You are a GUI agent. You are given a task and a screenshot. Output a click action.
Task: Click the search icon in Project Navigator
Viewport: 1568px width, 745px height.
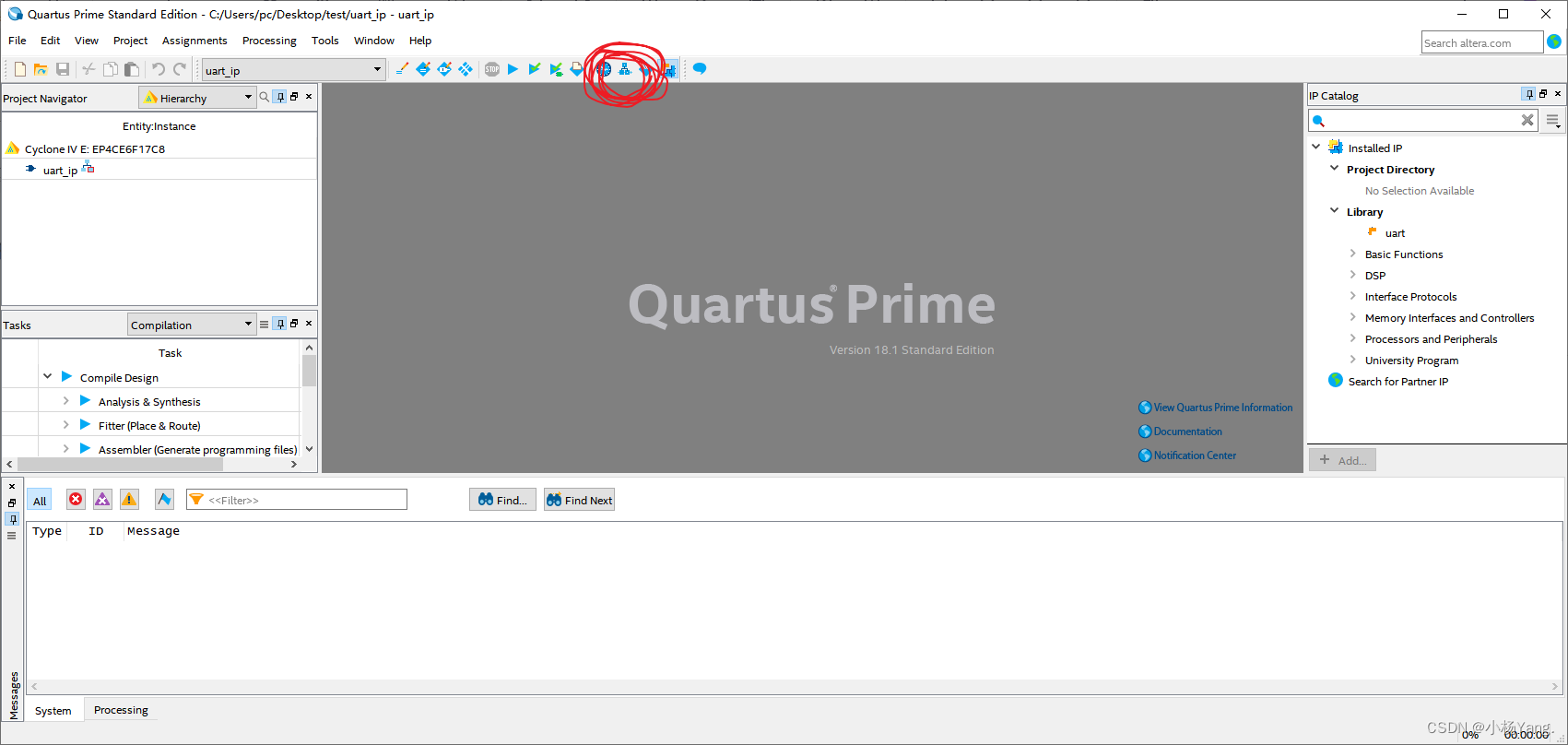click(265, 97)
